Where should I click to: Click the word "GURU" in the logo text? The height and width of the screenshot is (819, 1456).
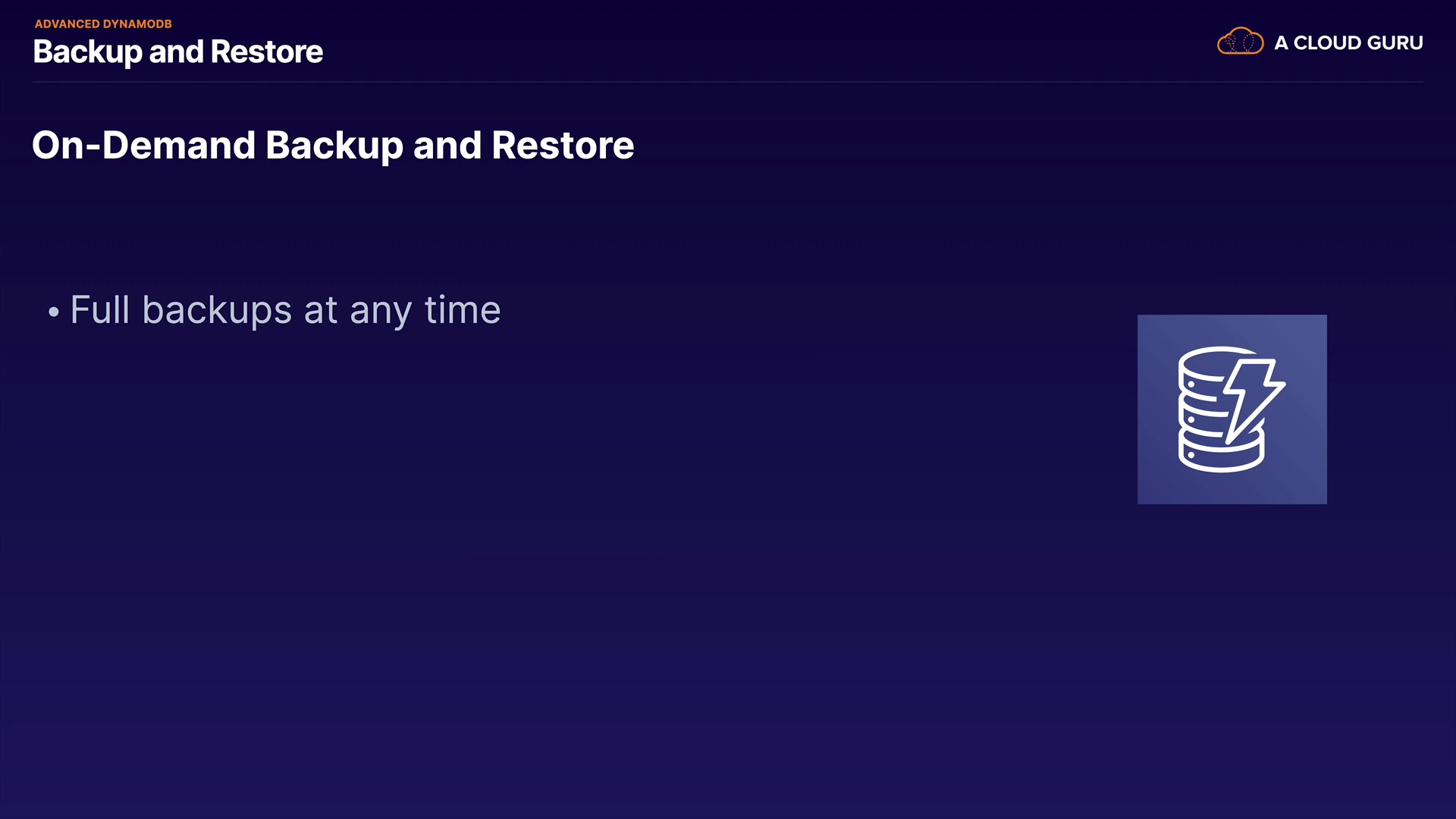(x=1395, y=43)
